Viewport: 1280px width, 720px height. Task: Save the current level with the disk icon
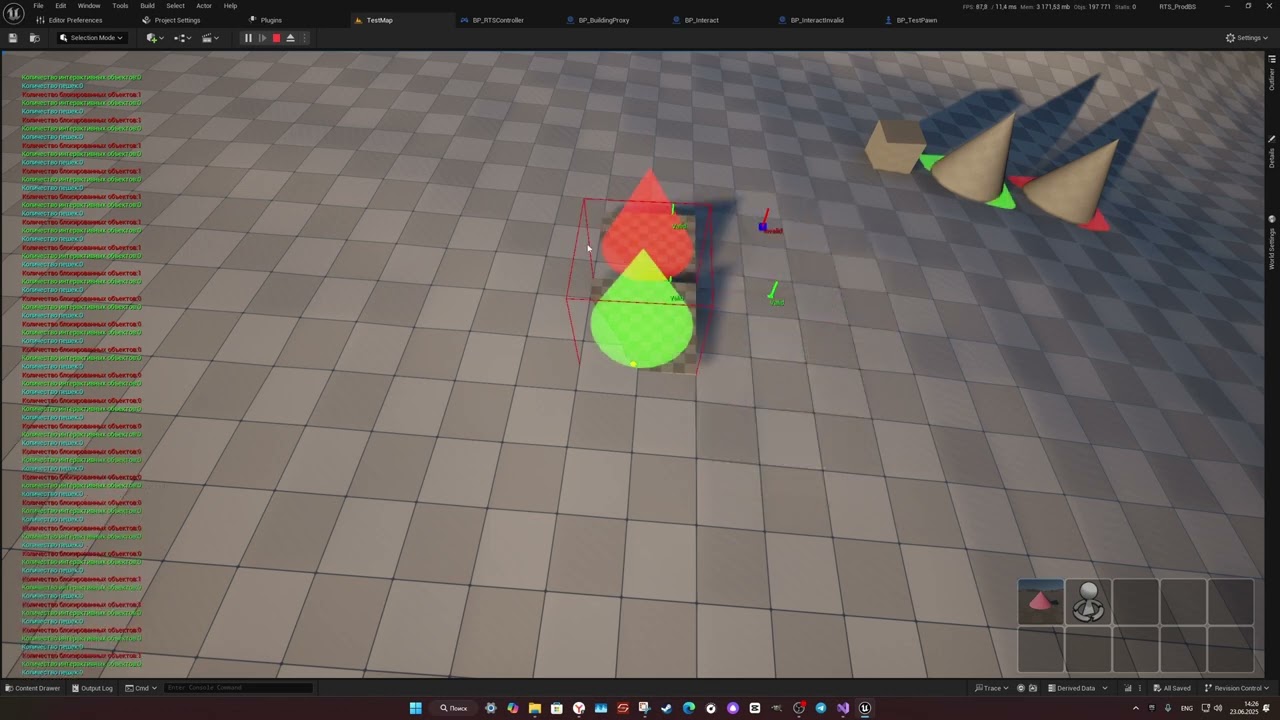13,38
